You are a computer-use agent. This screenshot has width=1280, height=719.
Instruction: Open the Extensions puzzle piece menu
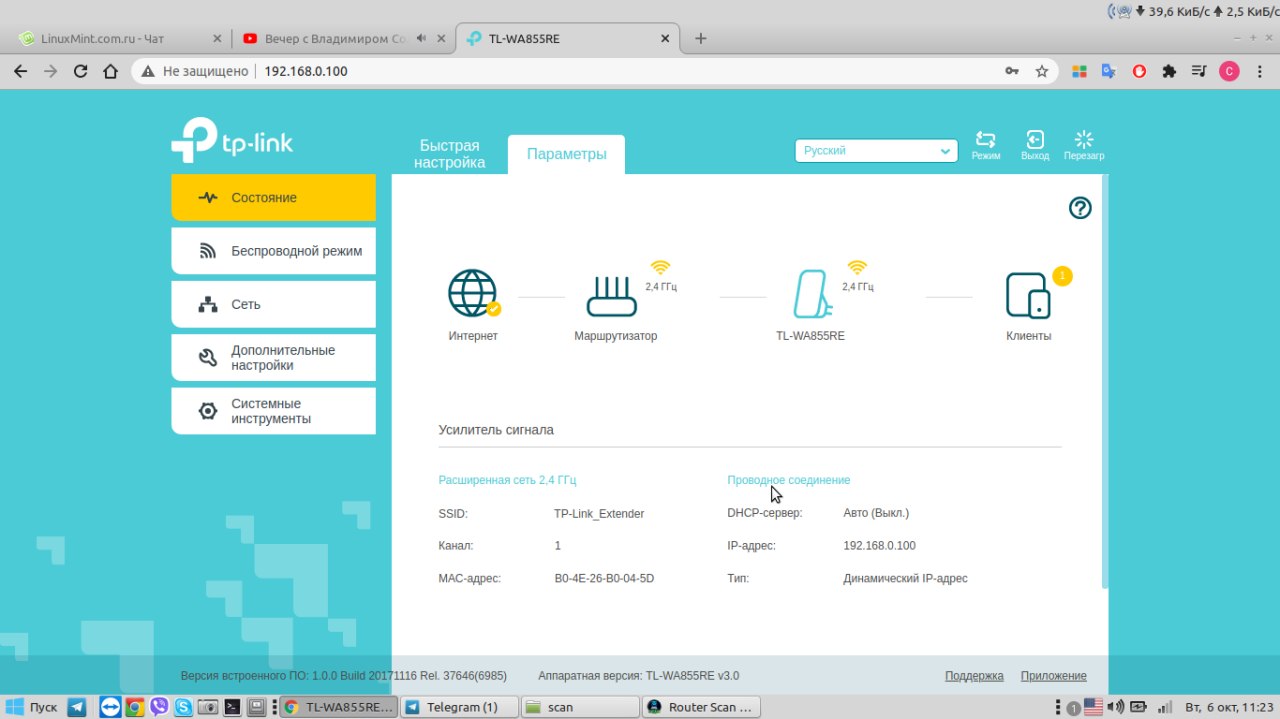pos(1169,71)
